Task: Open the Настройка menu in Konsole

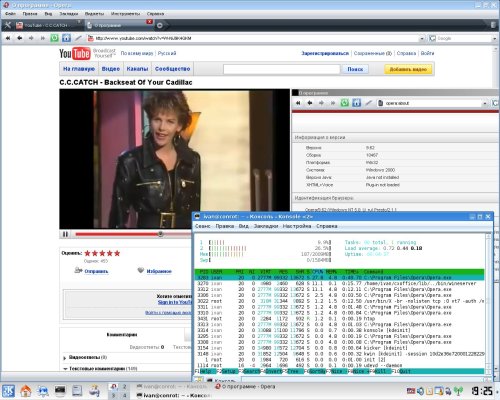Action: (x=297, y=226)
